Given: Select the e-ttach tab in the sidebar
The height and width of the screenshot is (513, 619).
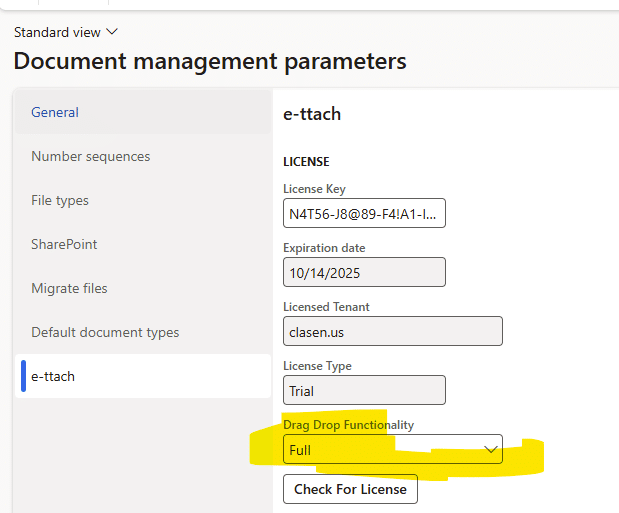Looking at the screenshot, I should [53, 376].
